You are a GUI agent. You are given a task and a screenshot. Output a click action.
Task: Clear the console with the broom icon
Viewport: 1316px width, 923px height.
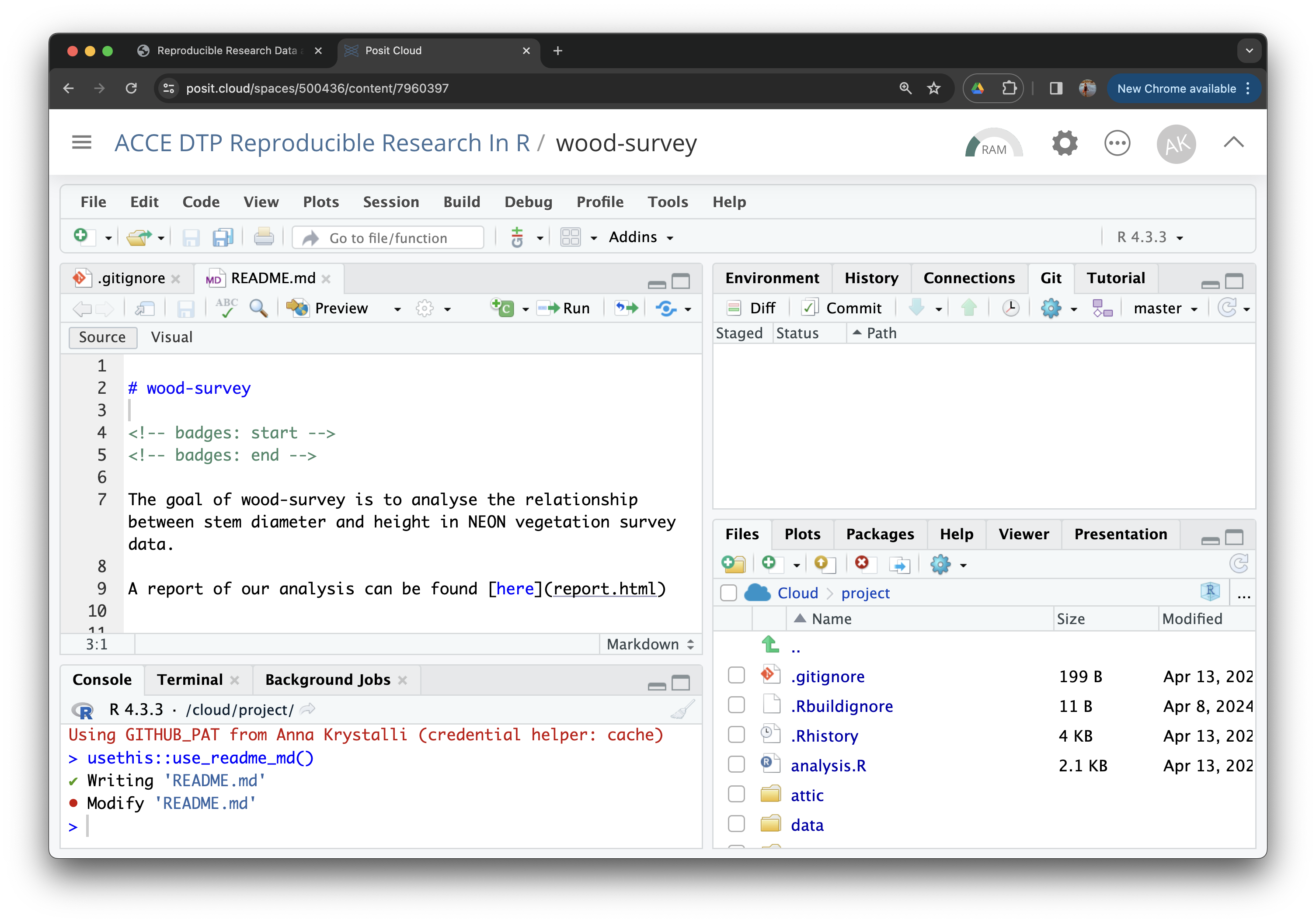(683, 709)
